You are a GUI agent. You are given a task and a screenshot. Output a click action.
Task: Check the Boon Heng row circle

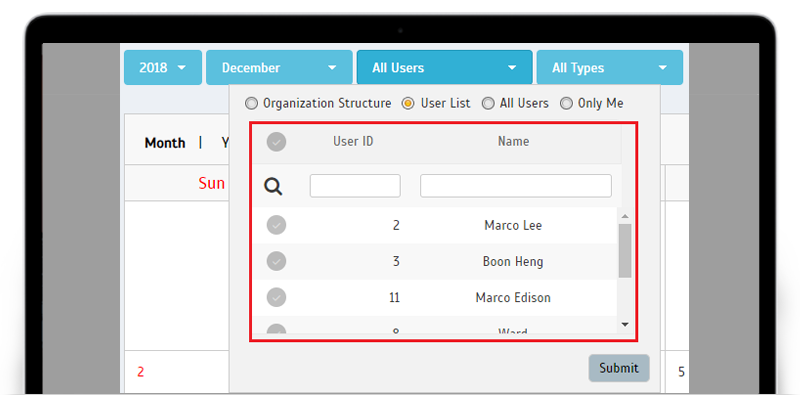[277, 261]
